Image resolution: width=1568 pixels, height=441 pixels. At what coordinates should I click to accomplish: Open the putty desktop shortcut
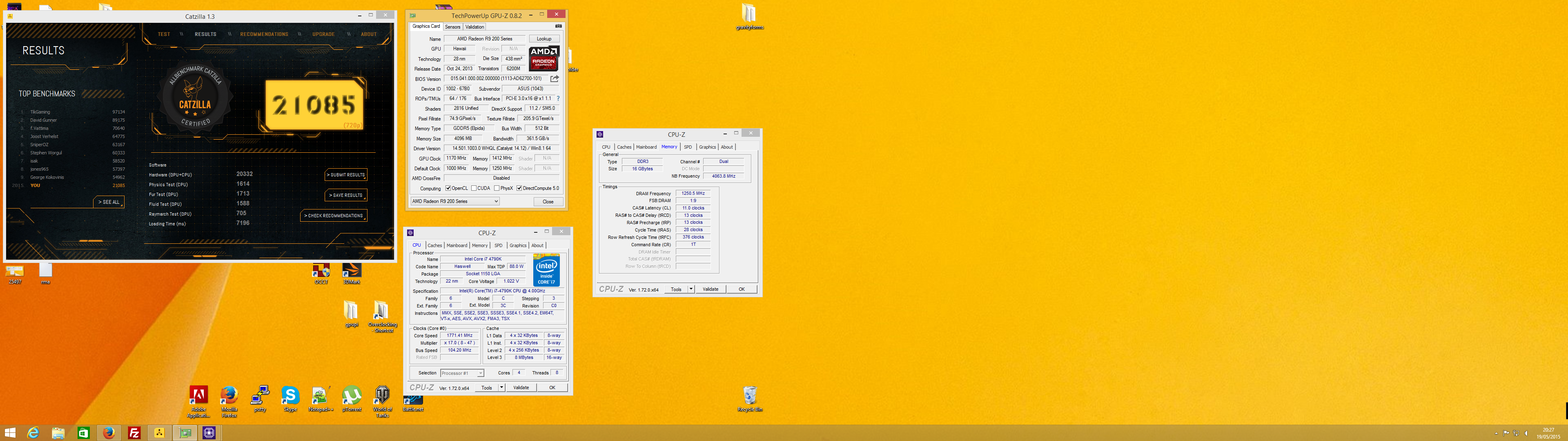[x=260, y=399]
